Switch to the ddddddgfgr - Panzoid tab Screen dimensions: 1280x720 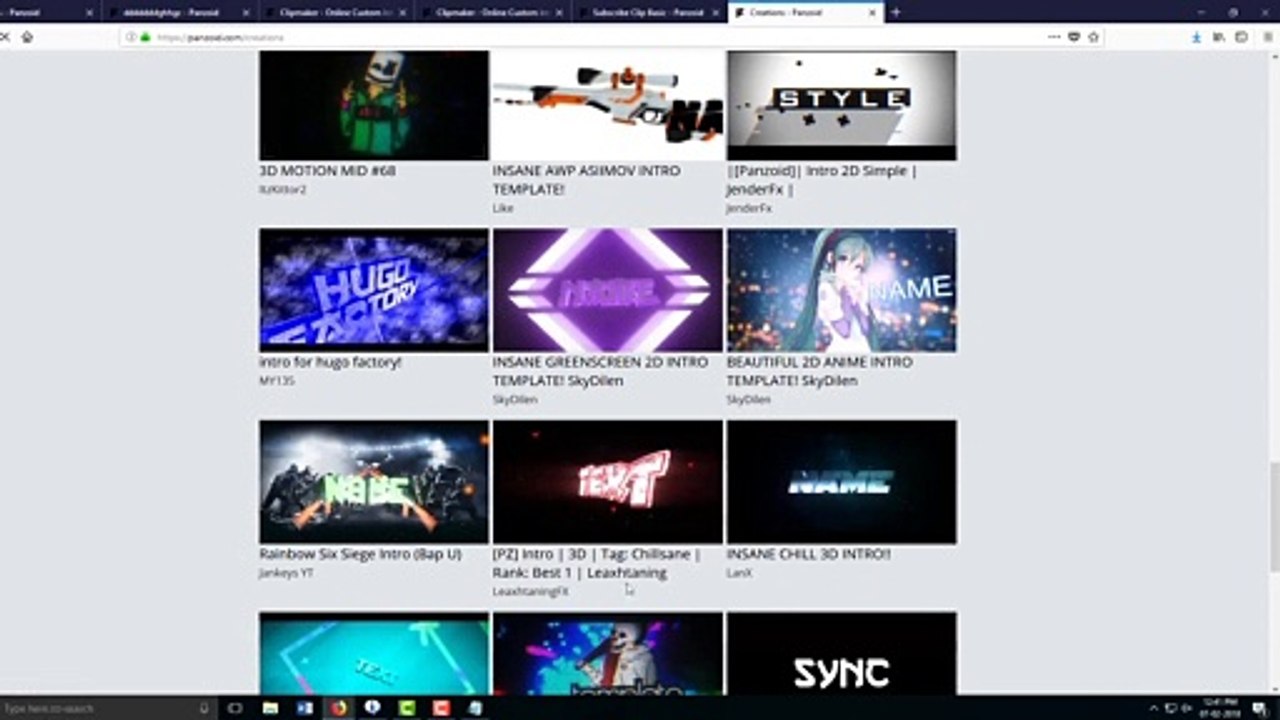[x=181, y=12]
